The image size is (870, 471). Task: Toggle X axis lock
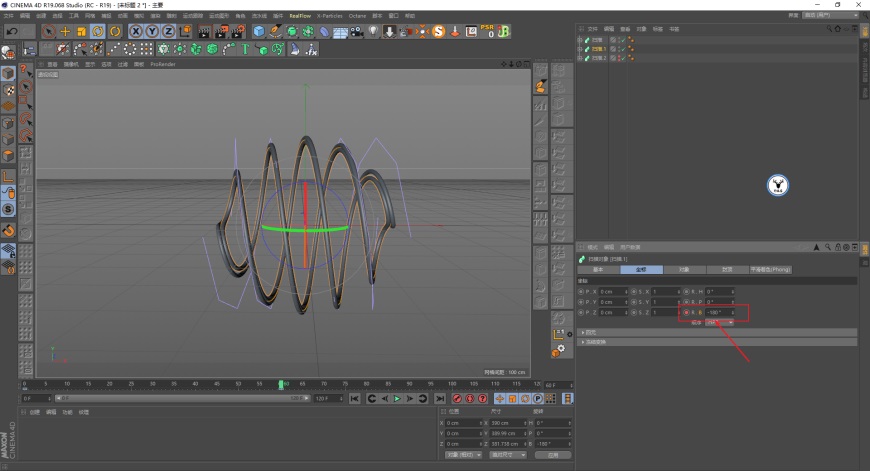(135, 32)
